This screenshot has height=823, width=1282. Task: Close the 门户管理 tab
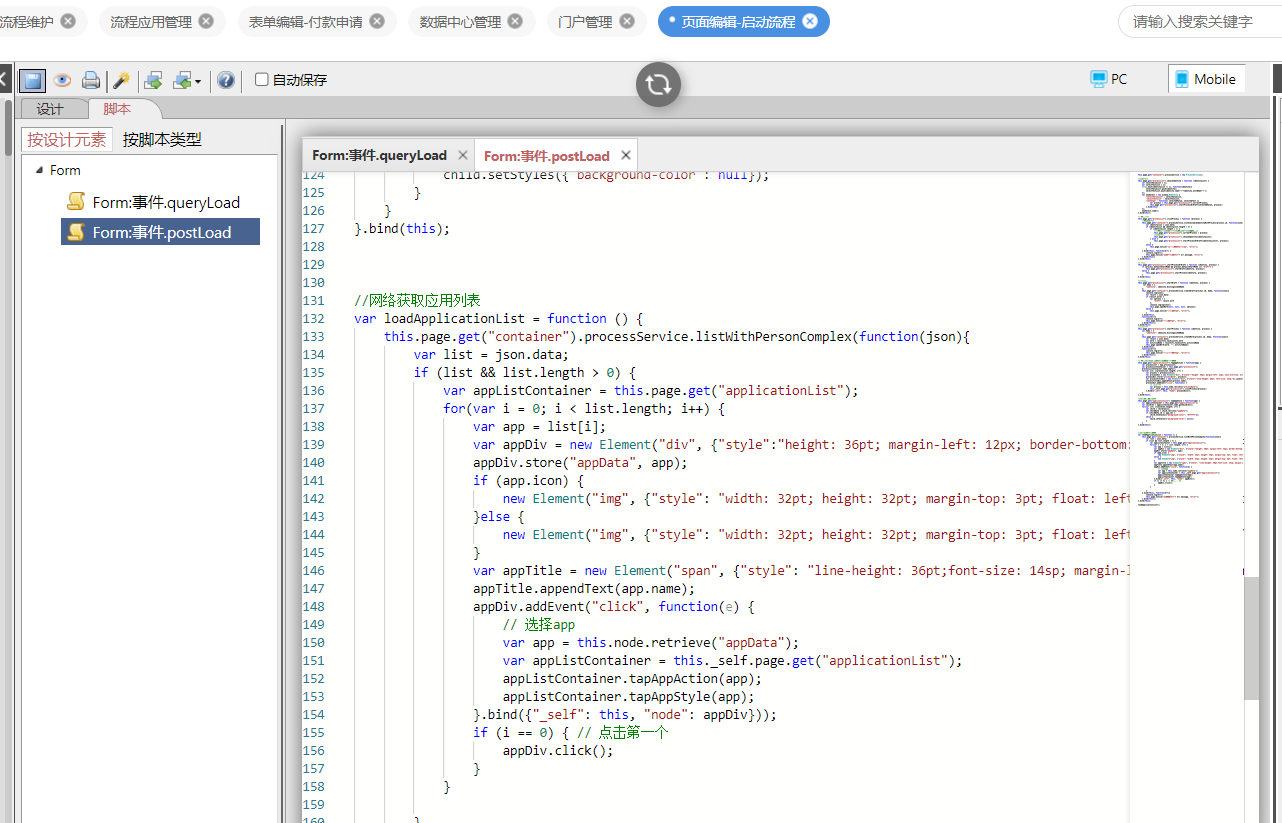pyautogui.click(x=627, y=21)
